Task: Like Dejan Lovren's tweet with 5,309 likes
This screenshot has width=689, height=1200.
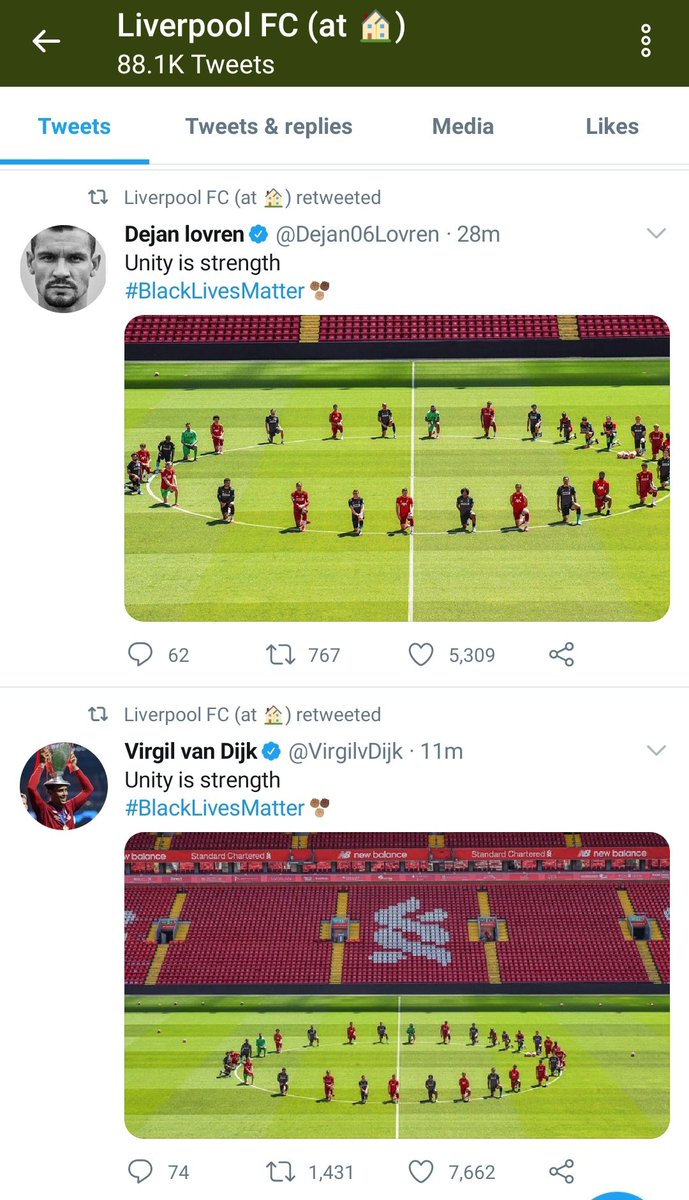Action: (422, 655)
